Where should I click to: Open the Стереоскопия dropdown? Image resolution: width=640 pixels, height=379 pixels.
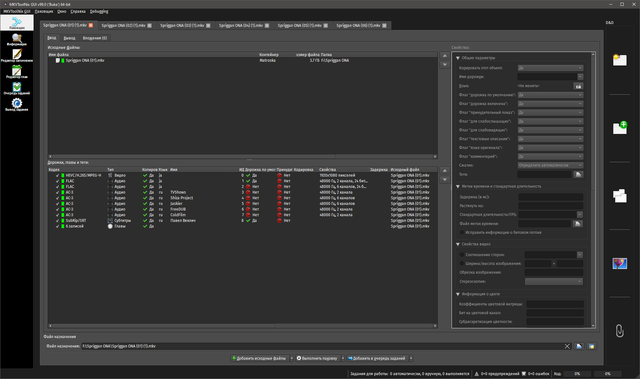coord(553,281)
